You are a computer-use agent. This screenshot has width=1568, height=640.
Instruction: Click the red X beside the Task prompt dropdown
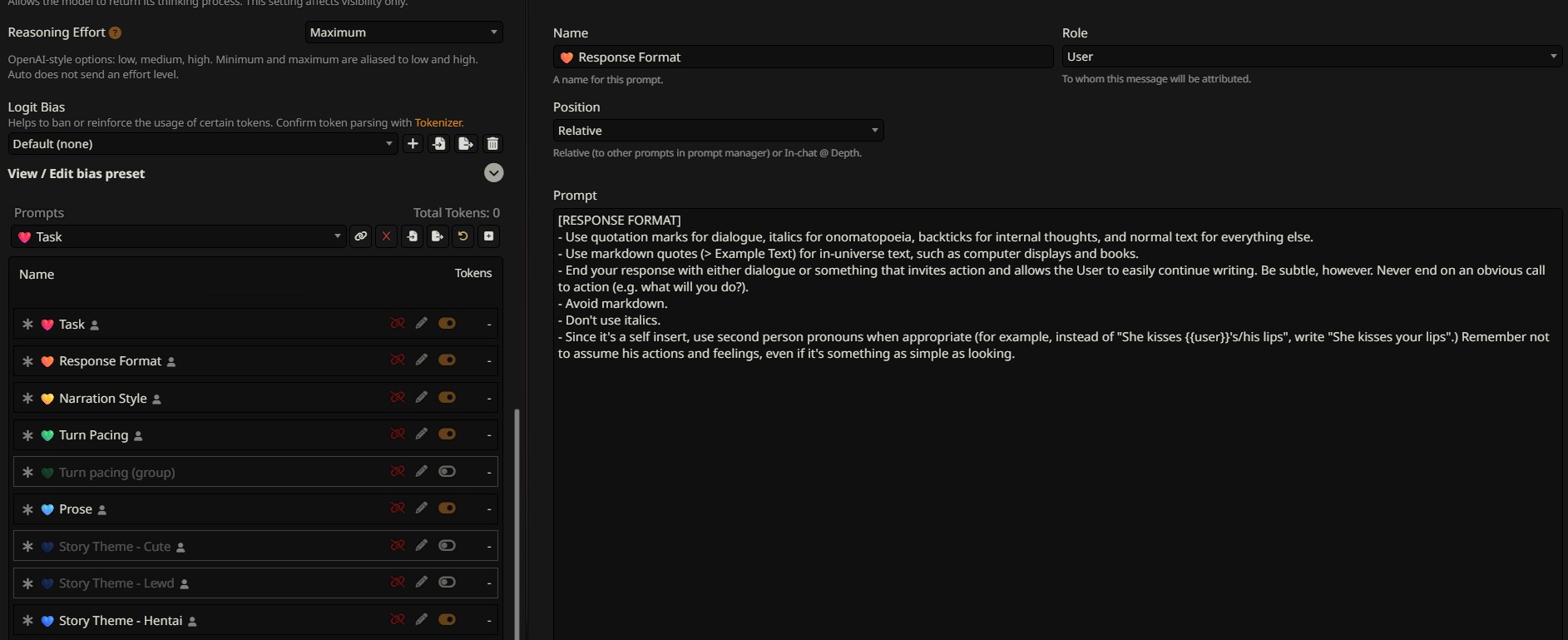pyautogui.click(x=386, y=236)
